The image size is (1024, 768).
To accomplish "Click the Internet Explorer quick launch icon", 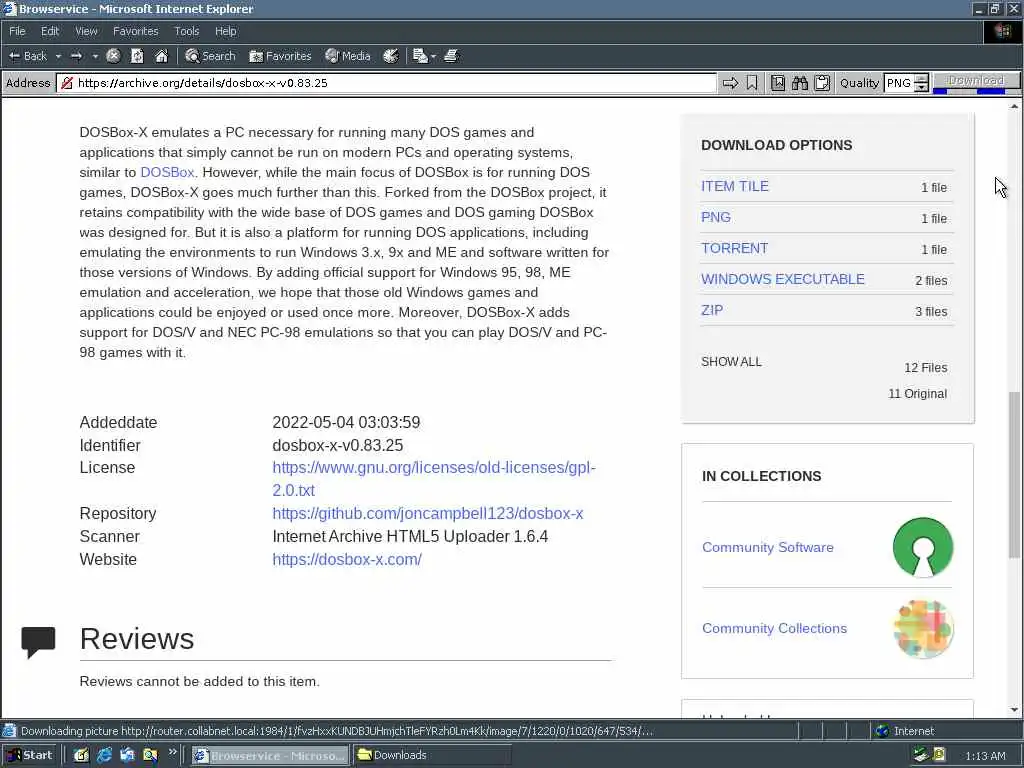I will tap(104, 756).
